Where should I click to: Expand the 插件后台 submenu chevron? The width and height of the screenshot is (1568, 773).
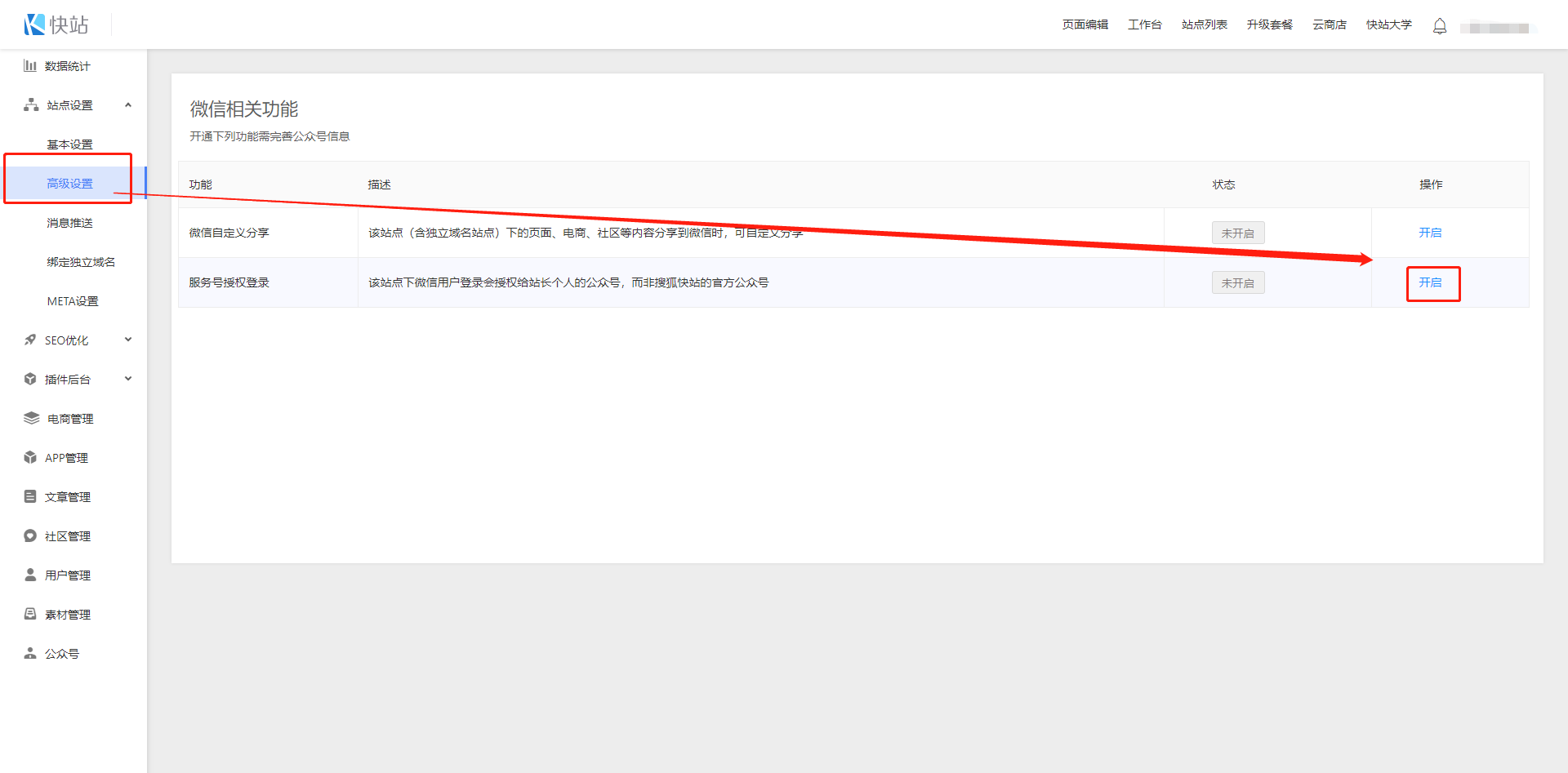pyautogui.click(x=128, y=379)
